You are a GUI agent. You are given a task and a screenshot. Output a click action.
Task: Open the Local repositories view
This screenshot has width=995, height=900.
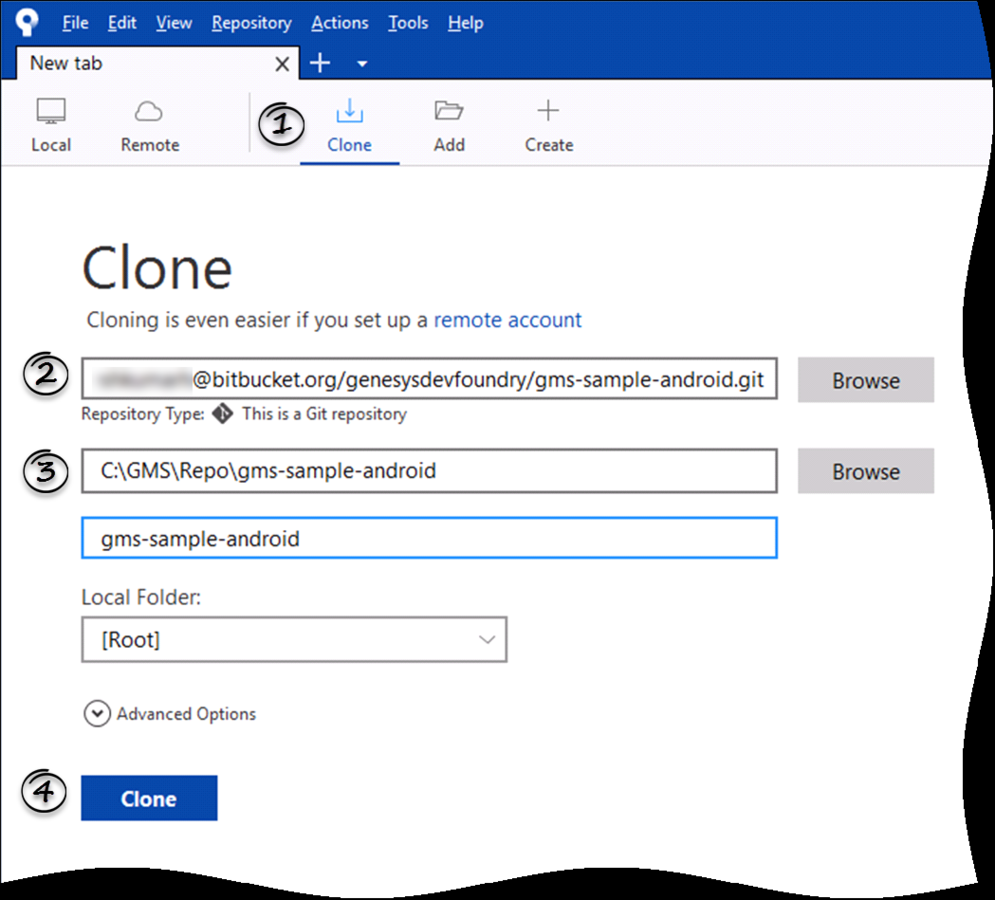(51, 126)
